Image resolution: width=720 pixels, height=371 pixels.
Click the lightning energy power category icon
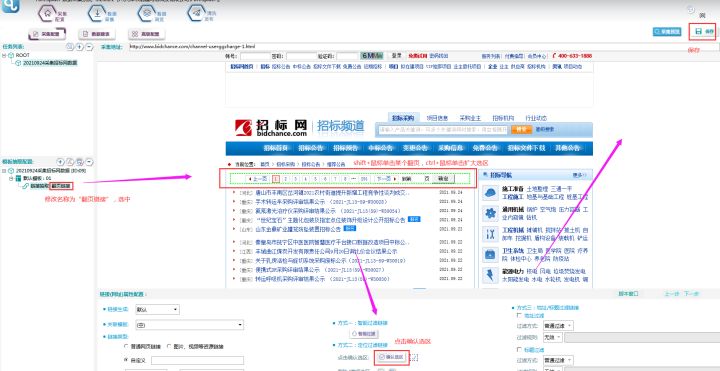pos(490,275)
